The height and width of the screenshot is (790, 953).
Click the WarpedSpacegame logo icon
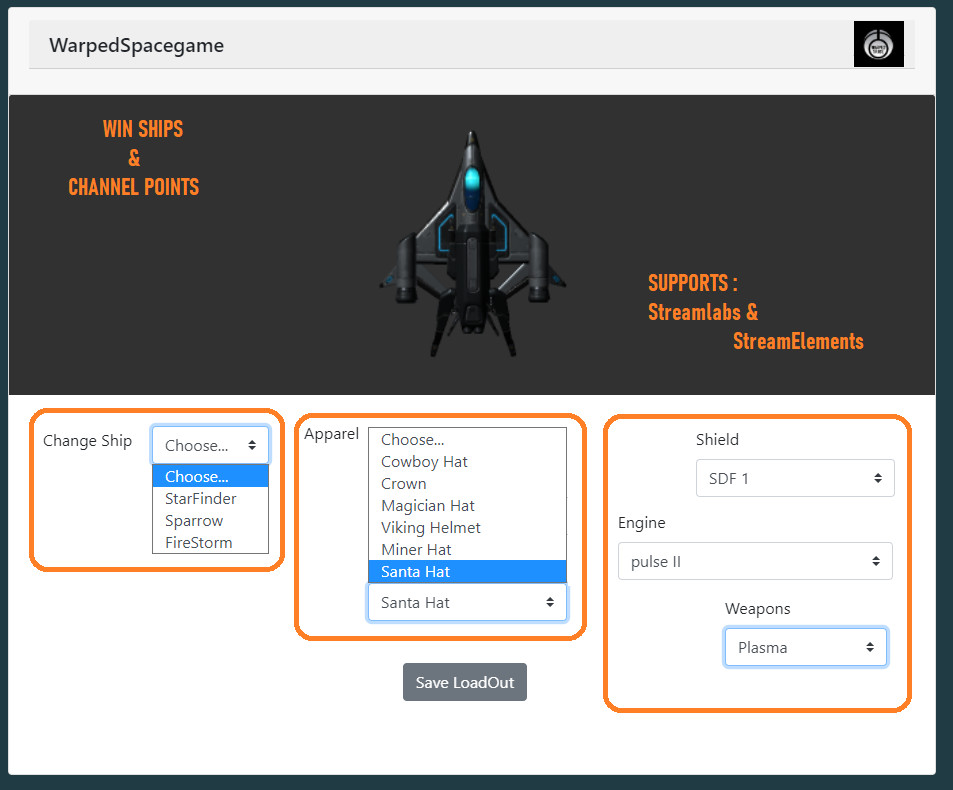[x=878, y=44]
